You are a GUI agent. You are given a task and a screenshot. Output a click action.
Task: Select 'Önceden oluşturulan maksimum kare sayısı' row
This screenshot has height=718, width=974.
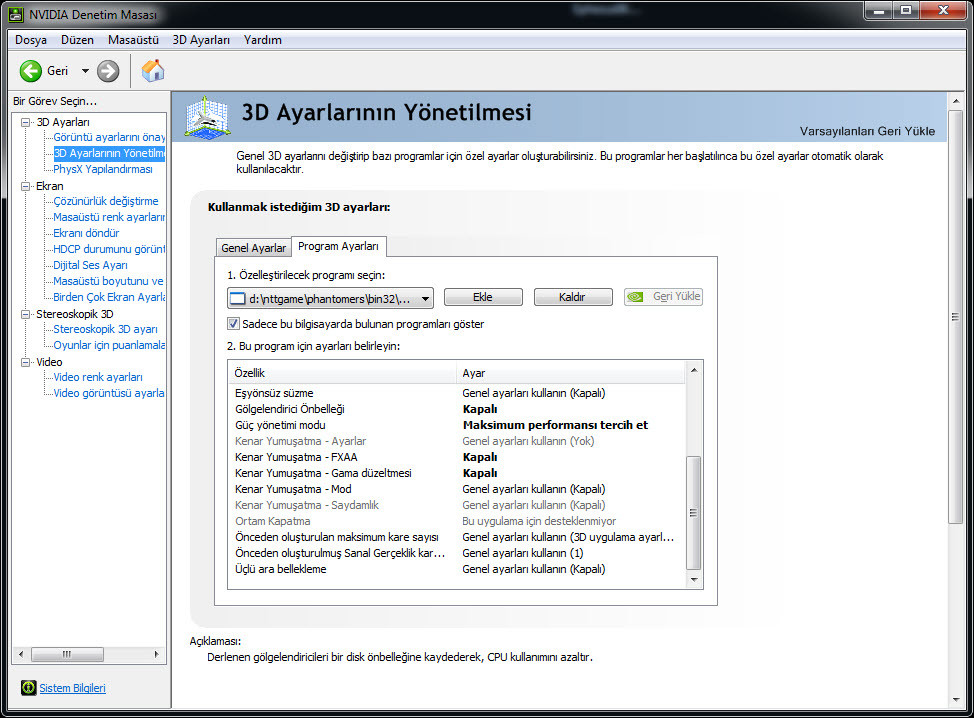coord(457,537)
